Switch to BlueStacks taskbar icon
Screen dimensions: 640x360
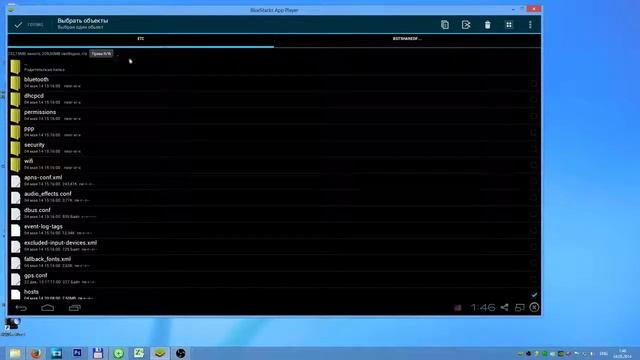pos(160,353)
